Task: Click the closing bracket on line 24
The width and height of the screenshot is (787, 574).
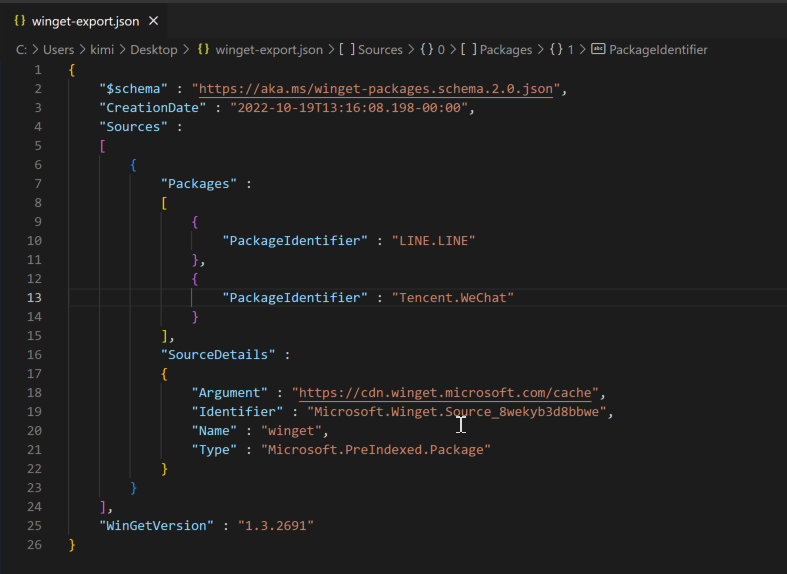Action: pos(102,507)
